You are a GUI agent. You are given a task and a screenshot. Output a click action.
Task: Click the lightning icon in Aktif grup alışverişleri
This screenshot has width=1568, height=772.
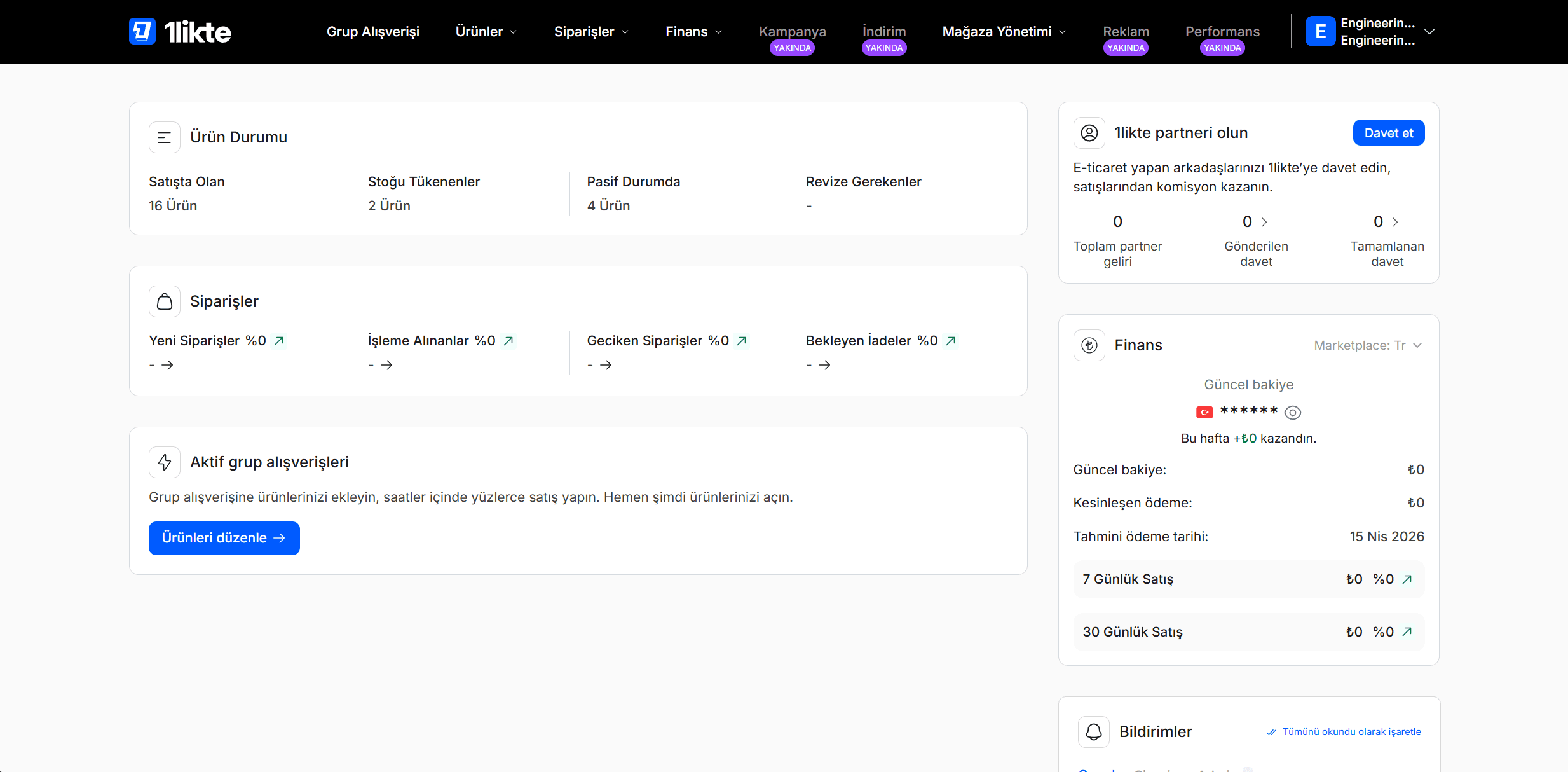click(164, 462)
